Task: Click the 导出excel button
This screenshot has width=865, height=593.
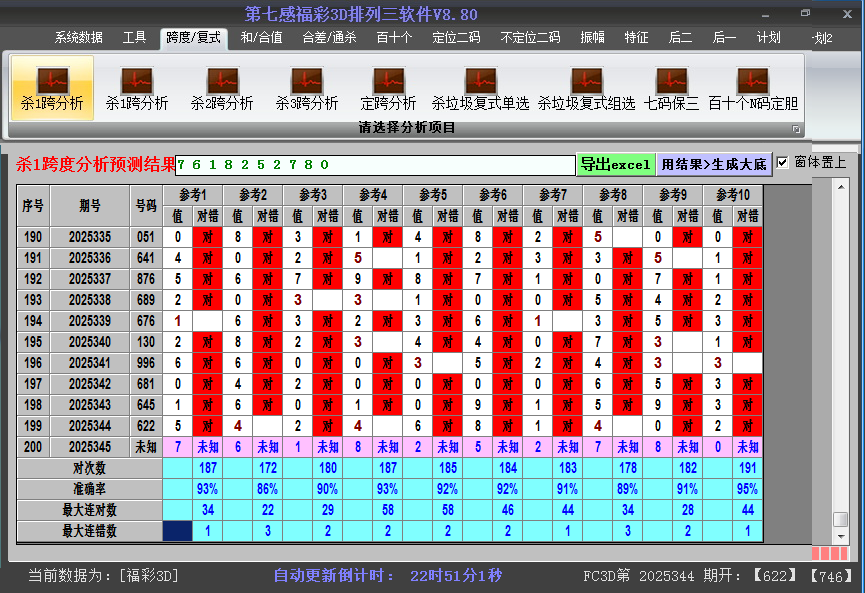Action: click(x=616, y=164)
